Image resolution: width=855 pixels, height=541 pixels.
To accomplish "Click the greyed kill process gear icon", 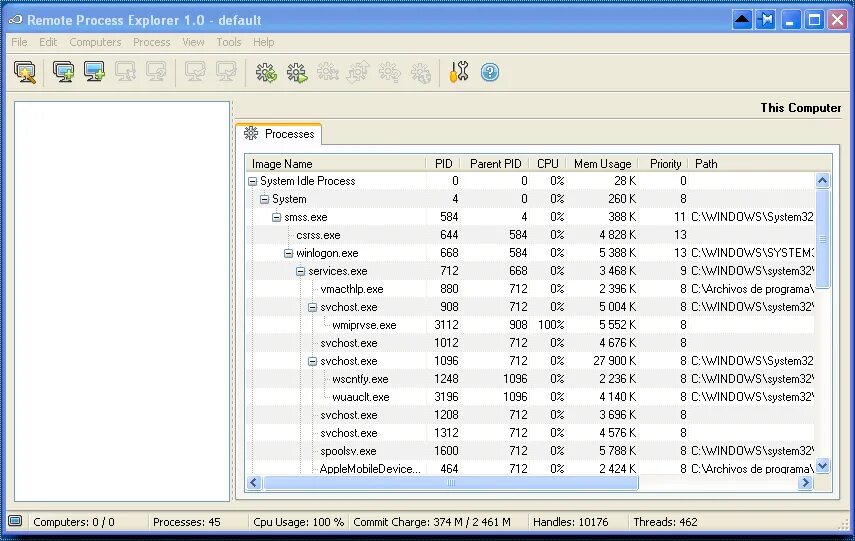I will tap(328, 72).
